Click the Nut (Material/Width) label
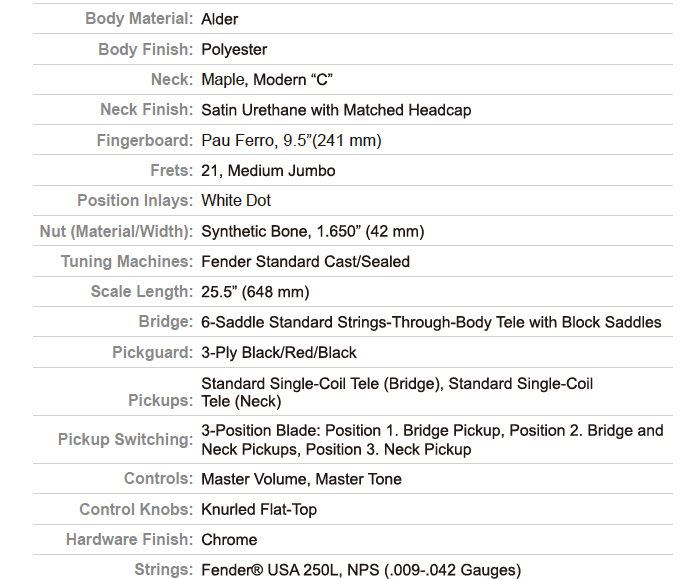The width and height of the screenshot is (697, 579). (x=116, y=231)
